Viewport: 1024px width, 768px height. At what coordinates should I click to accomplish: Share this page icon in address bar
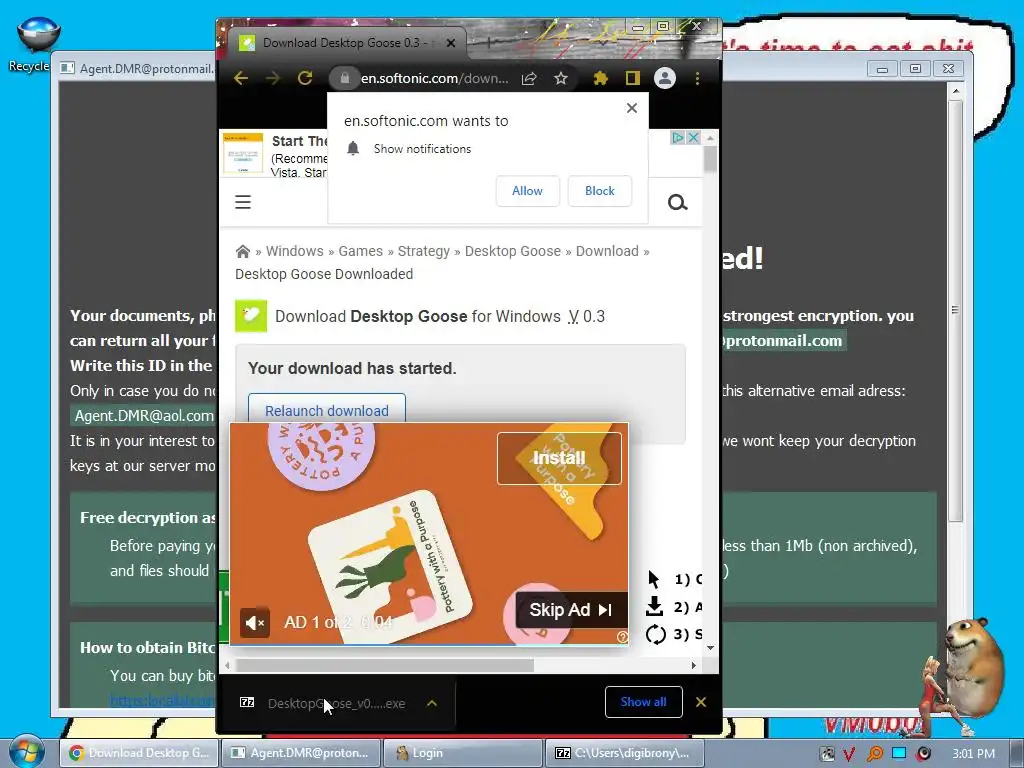click(529, 78)
